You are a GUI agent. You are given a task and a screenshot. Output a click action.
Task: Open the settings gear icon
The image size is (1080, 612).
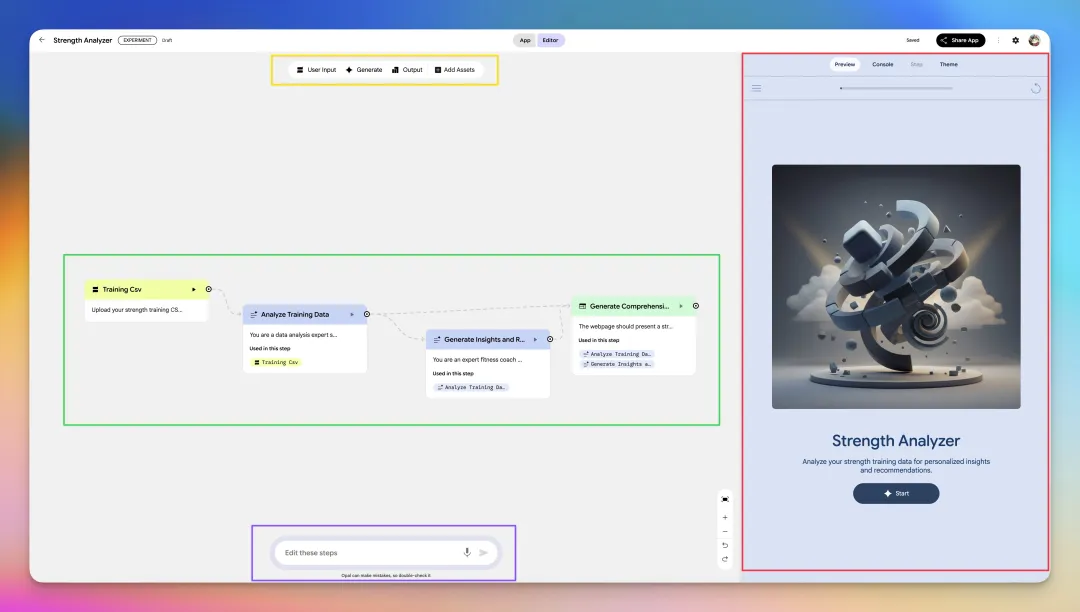click(x=1015, y=40)
